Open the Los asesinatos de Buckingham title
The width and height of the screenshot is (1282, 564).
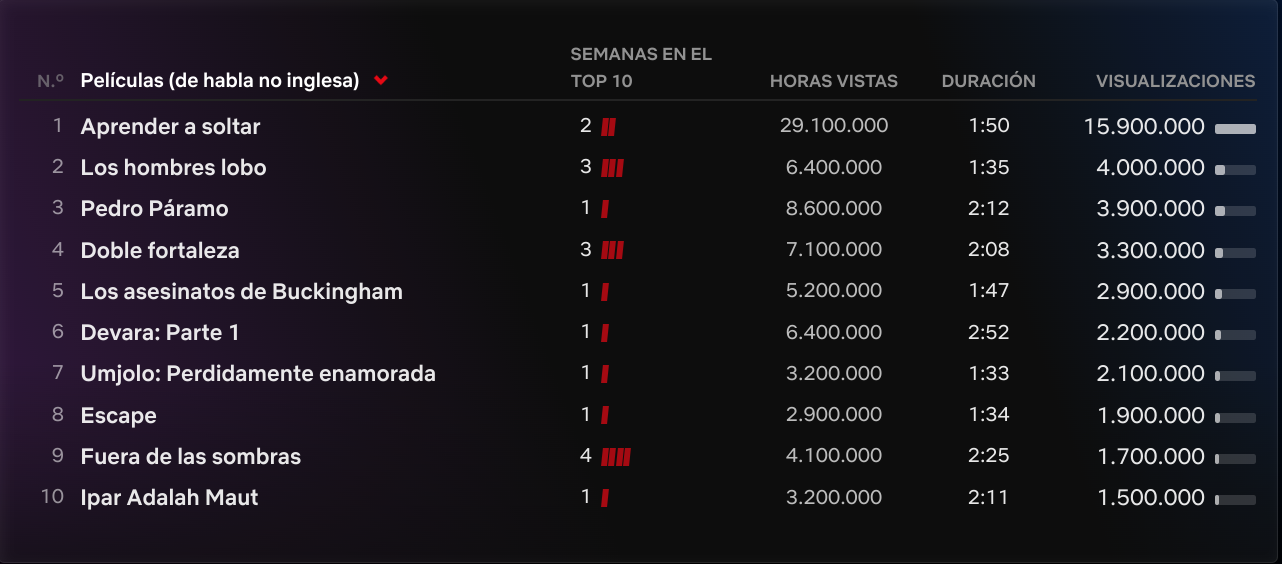pos(242,292)
